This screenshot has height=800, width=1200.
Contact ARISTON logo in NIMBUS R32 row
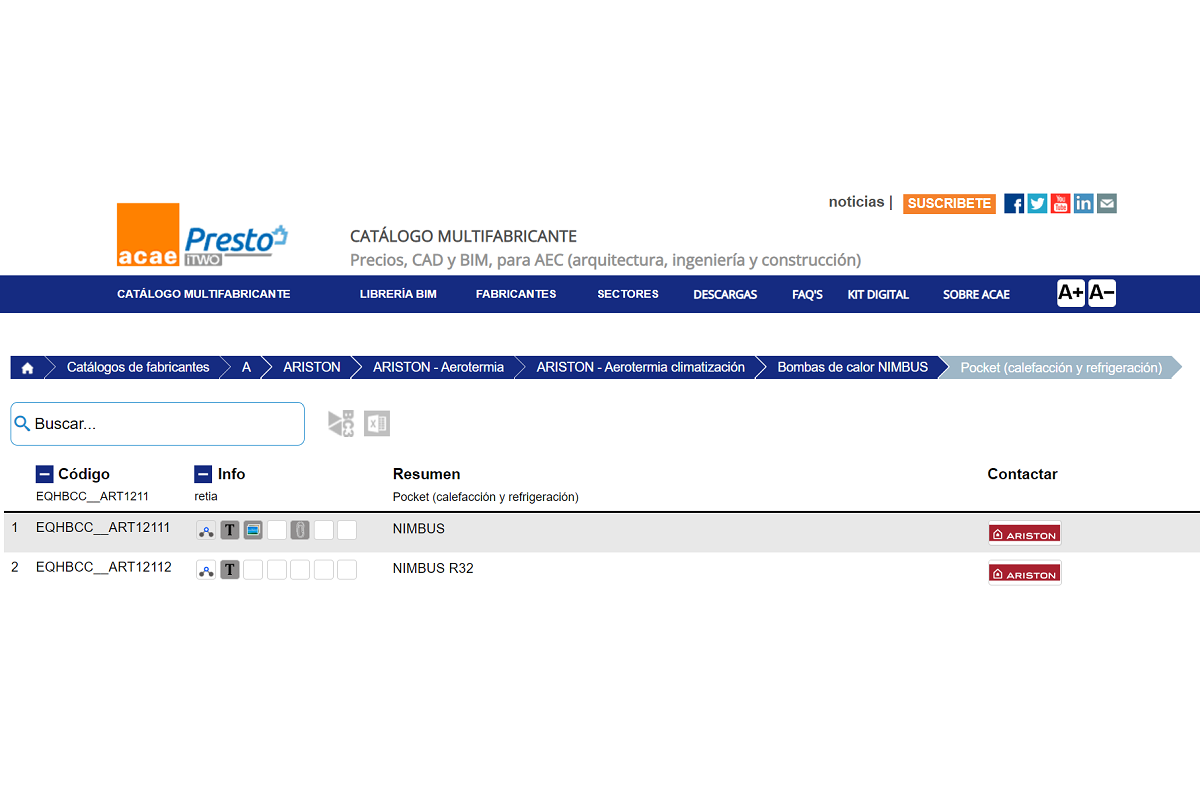1024,573
